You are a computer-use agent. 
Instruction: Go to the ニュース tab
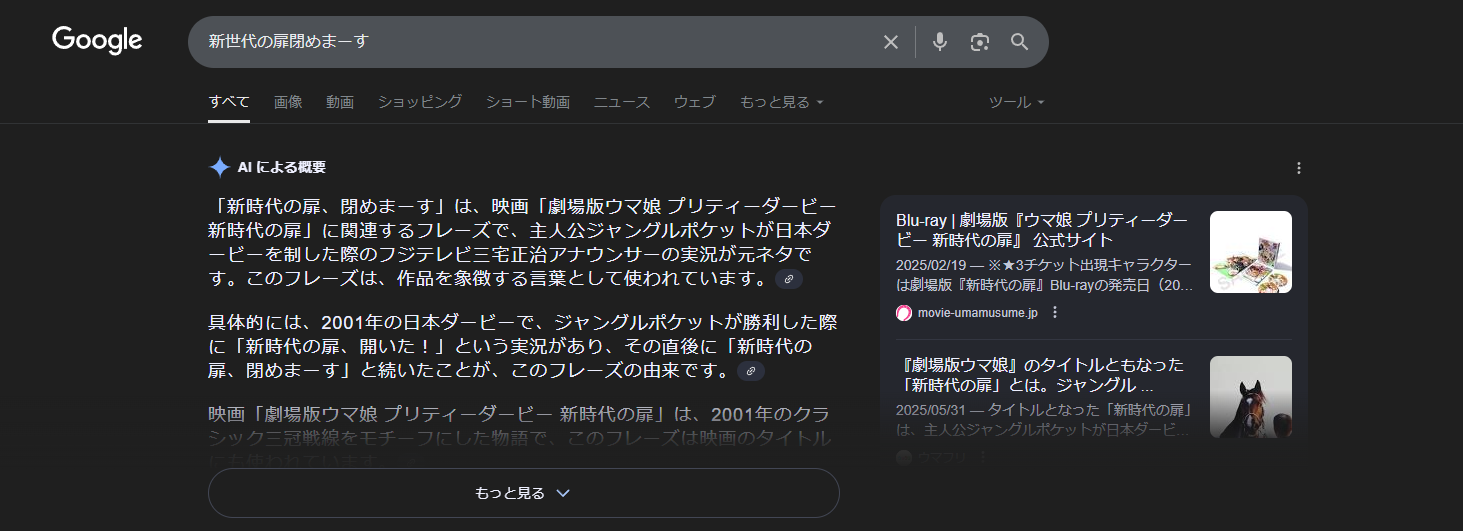pos(622,102)
